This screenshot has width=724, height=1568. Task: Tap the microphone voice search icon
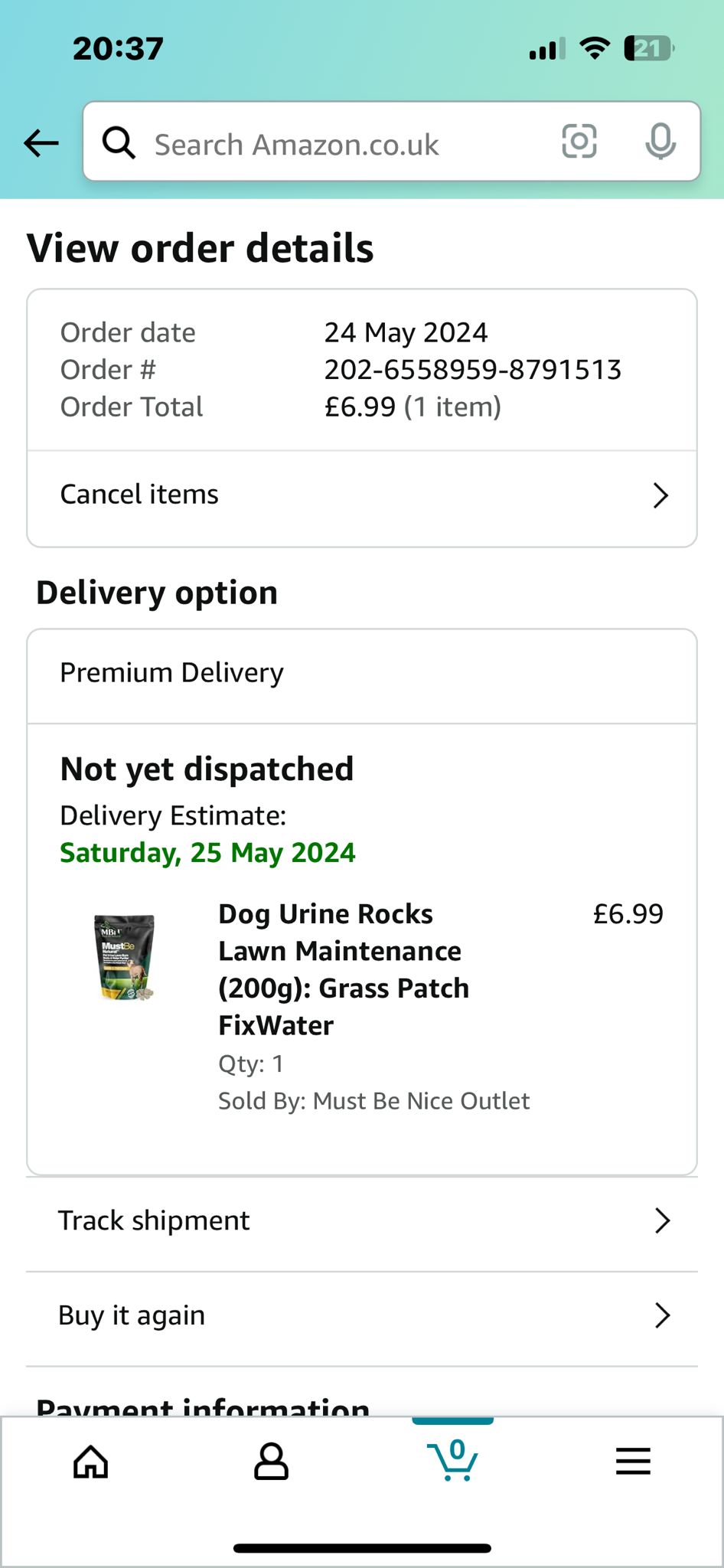pos(660,142)
